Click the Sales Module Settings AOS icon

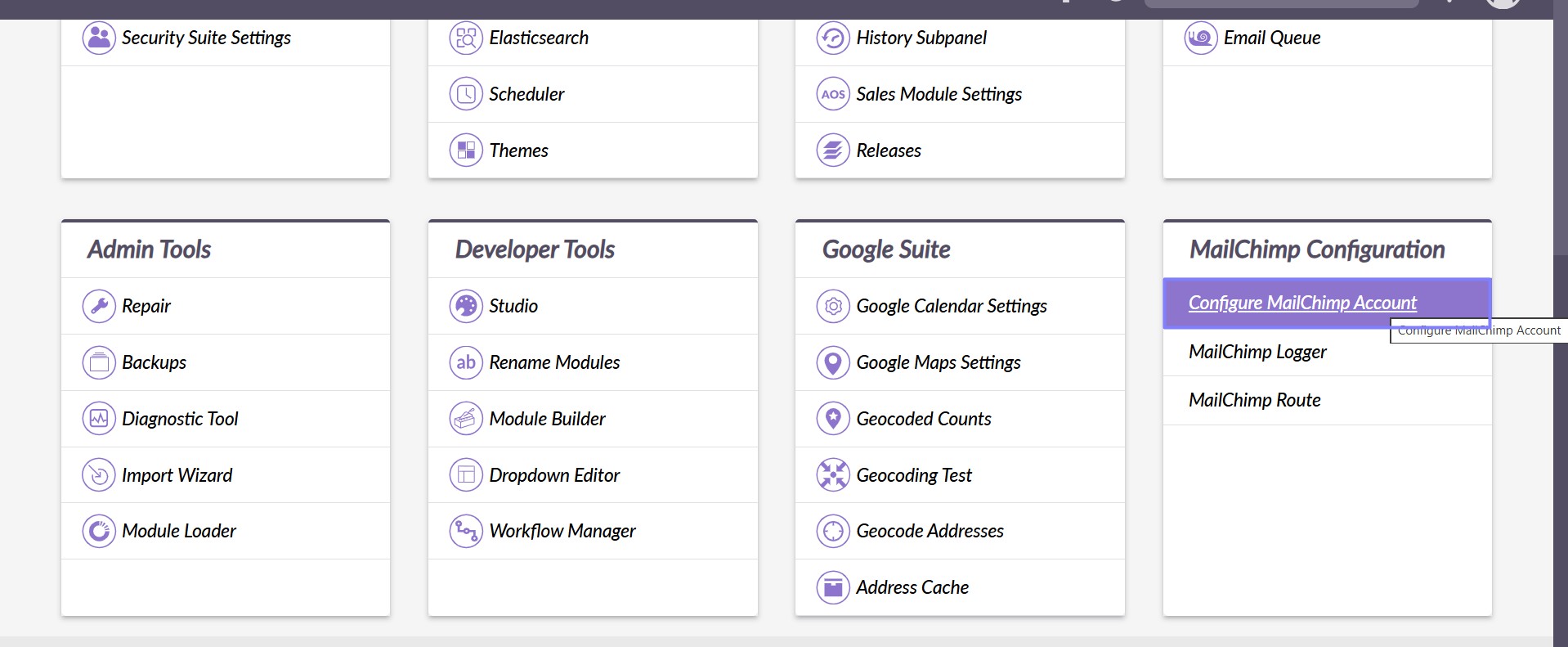833,94
